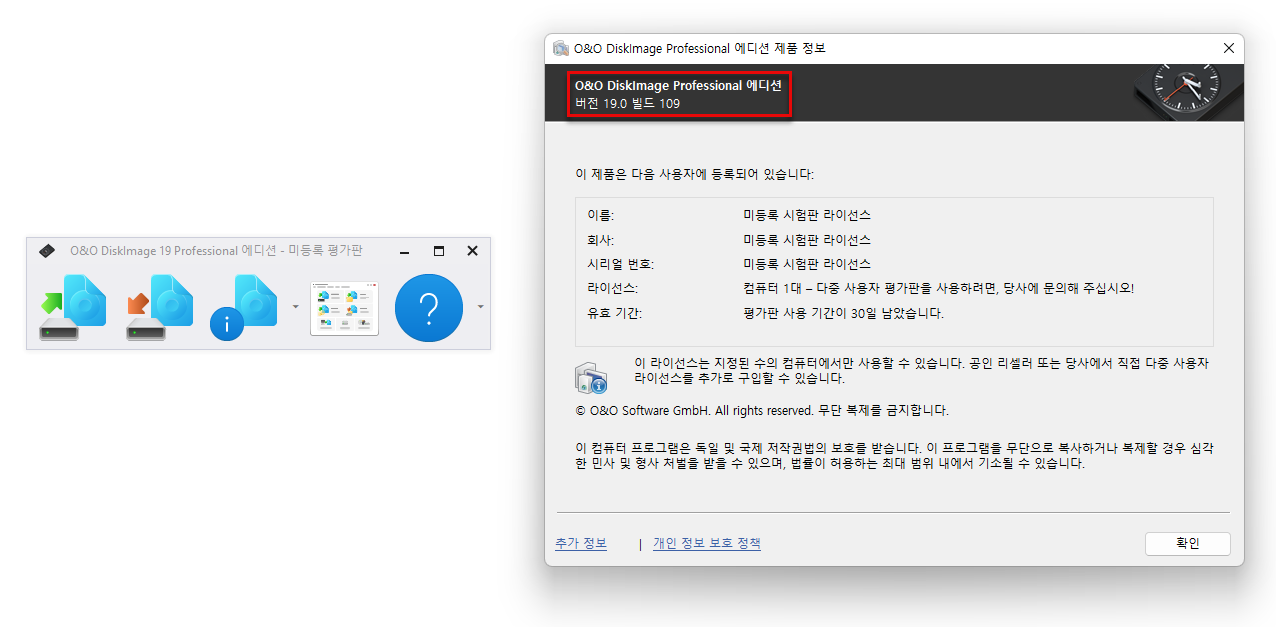This screenshot has width=1276, height=627.
Task: Close the 제품 정보 dialog with X
Action: 1229,48
